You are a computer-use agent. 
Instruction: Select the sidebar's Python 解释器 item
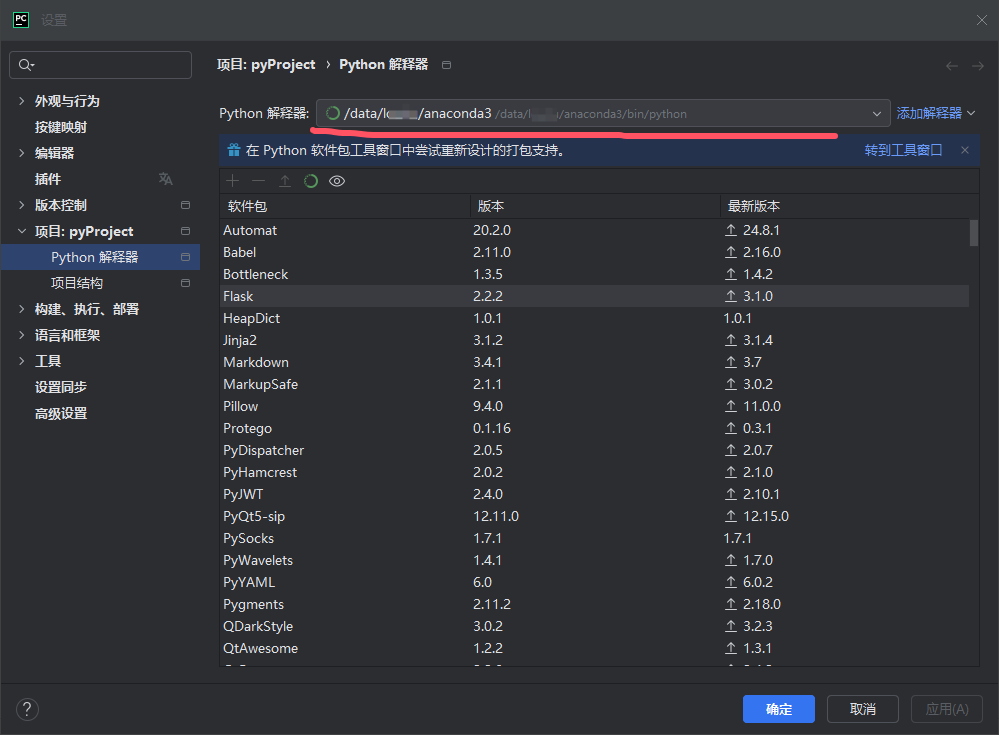[101, 257]
